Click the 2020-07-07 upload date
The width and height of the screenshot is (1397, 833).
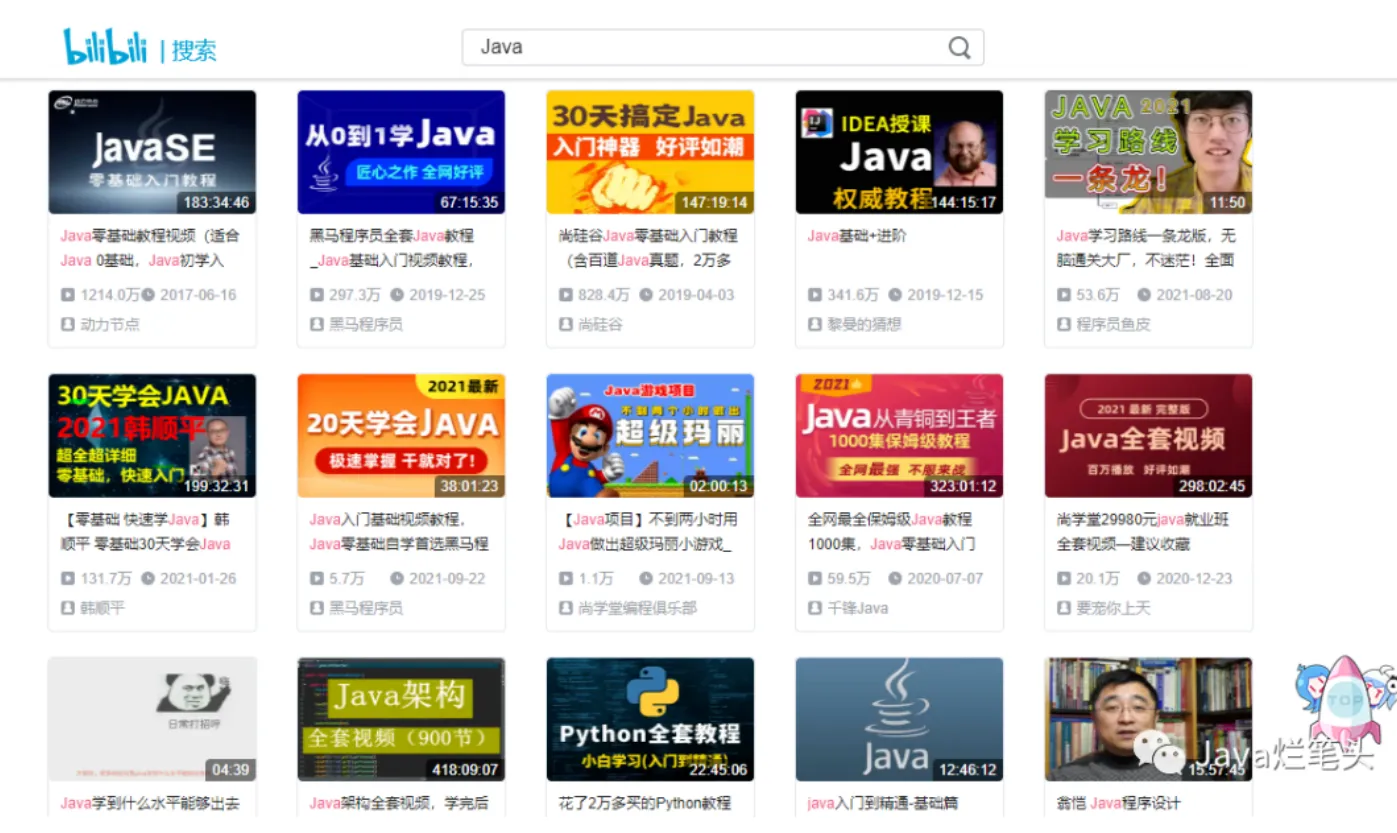(945, 579)
